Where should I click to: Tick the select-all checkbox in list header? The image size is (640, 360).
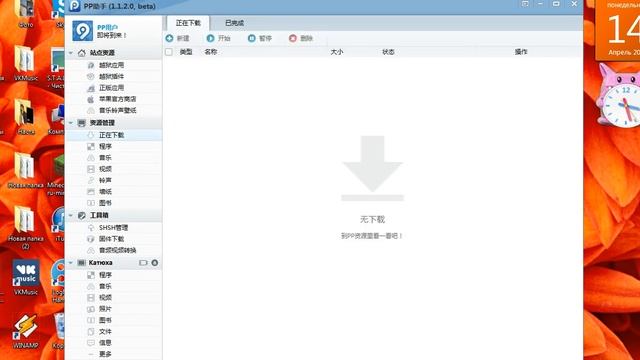(x=169, y=52)
